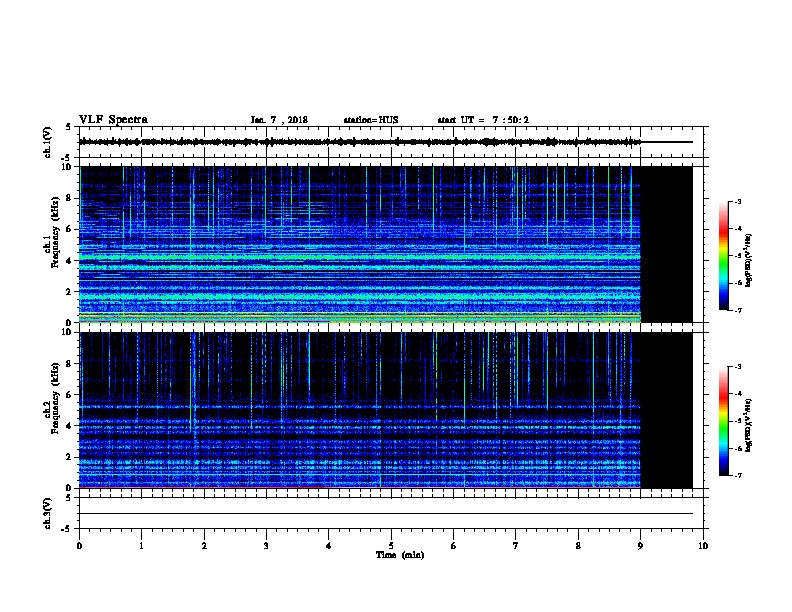The image size is (792, 612).
Task: Click time axis tick label "4"
Action: (x=329, y=546)
